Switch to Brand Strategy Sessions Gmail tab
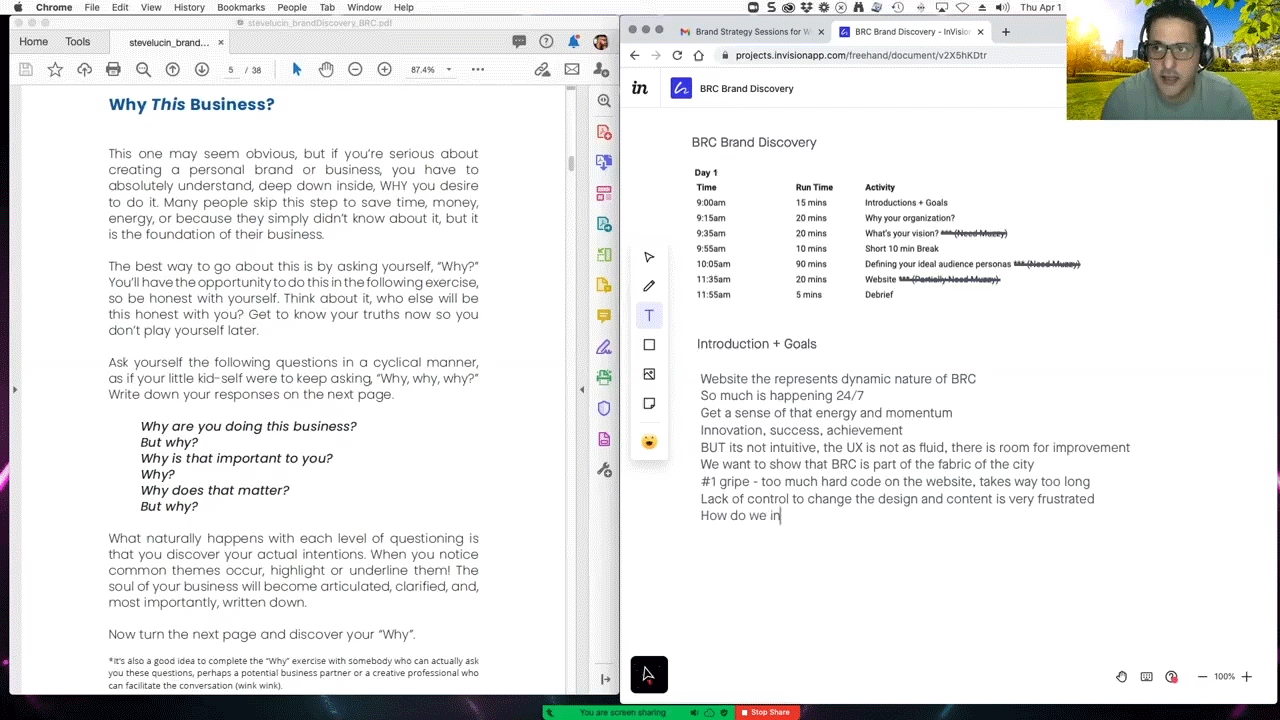The height and width of the screenshot is (720, 1280). coord(753,31)
